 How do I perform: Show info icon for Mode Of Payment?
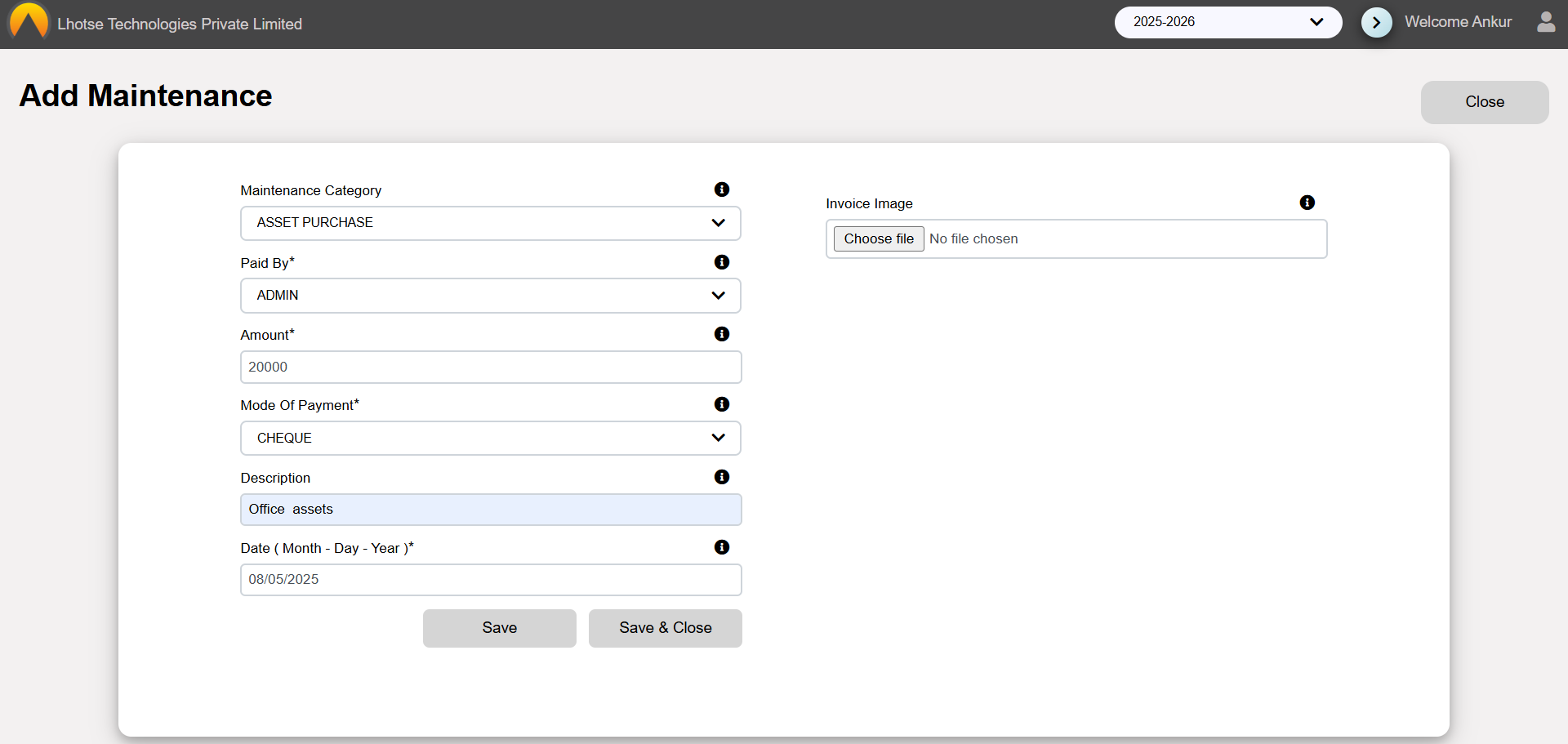pyautogui.click(x=722, y=404)
